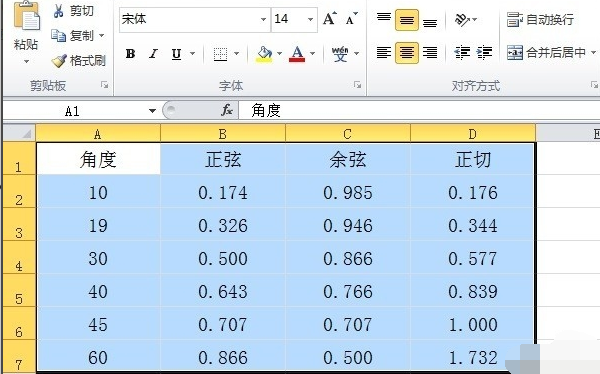The image size is (600, 374).
Task: Select column C header
Action: point(348,134)
